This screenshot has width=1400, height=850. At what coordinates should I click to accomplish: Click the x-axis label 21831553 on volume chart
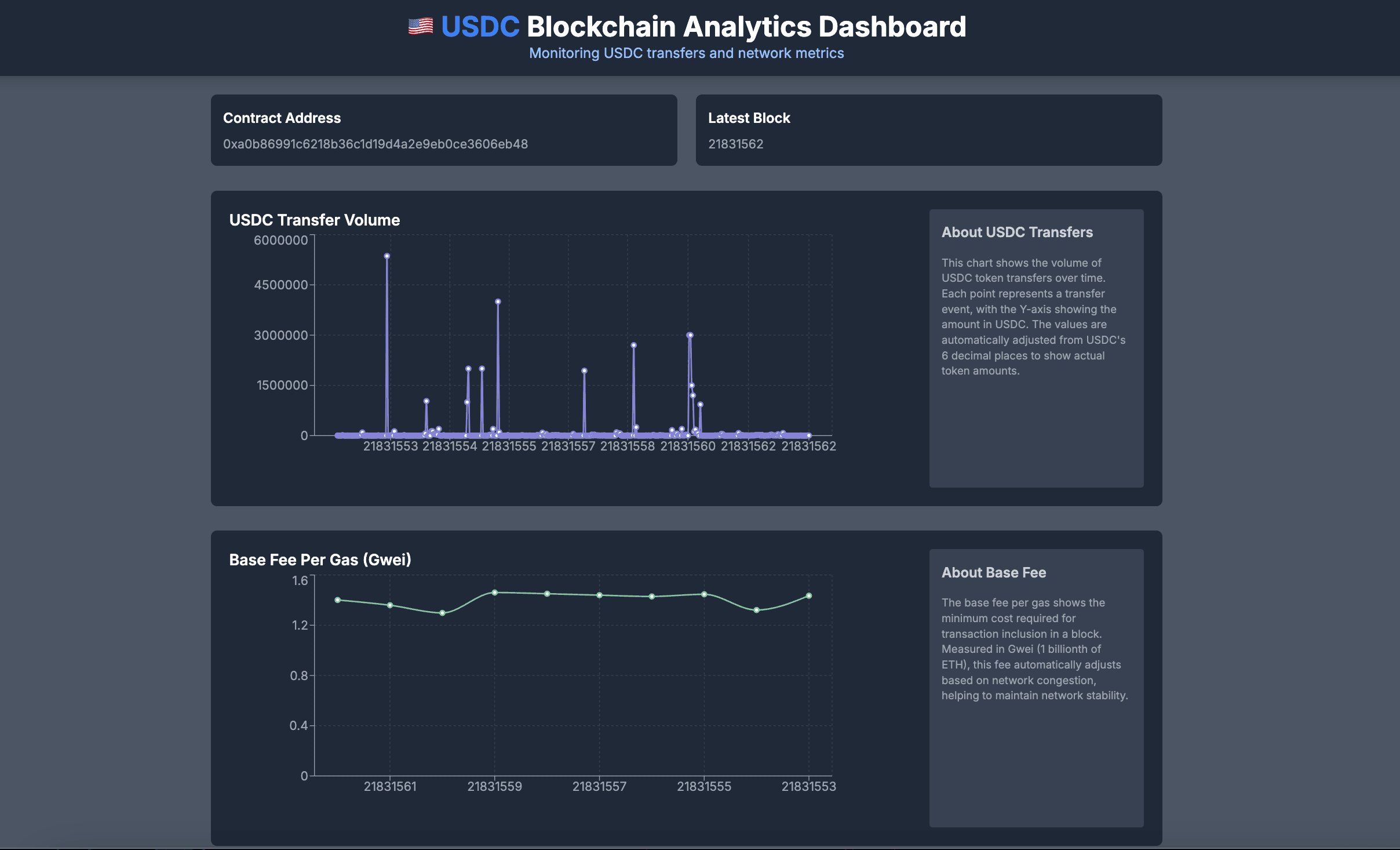click(x=392, y=446)
